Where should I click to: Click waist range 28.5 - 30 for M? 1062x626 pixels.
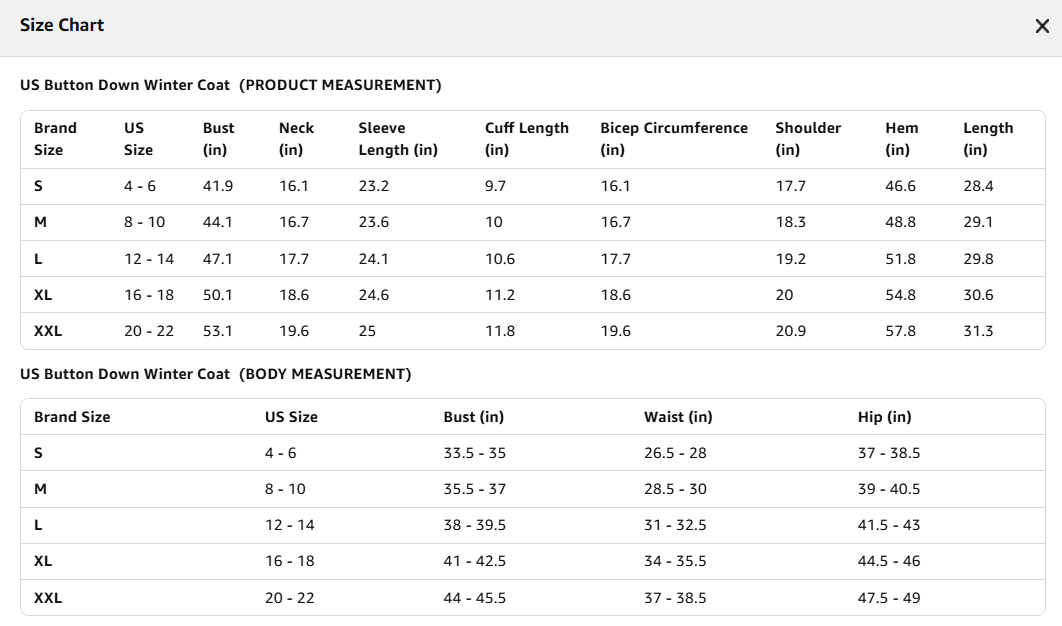pyautogui.click(x=675, y=489)
